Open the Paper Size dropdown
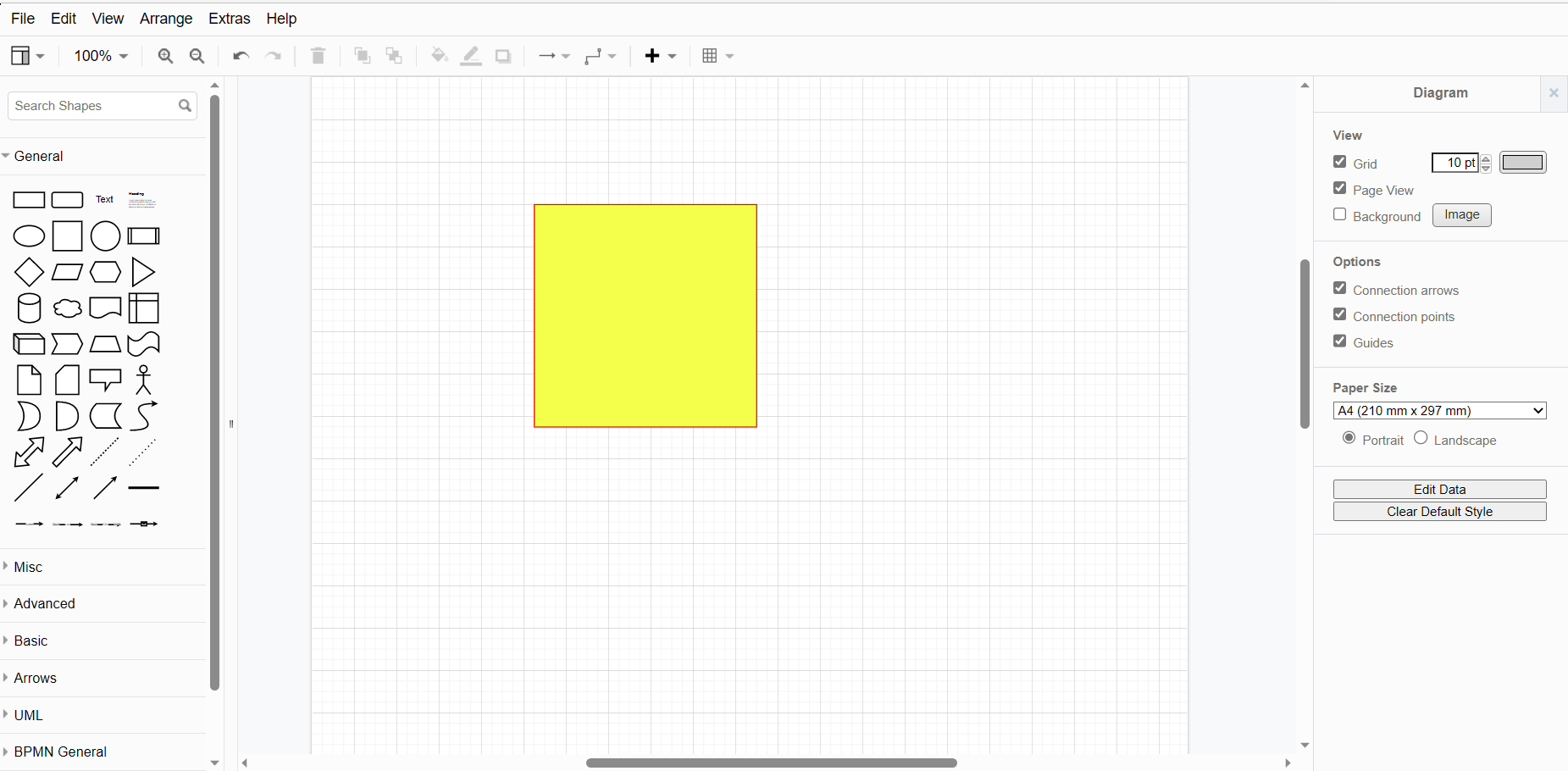 1439,410
